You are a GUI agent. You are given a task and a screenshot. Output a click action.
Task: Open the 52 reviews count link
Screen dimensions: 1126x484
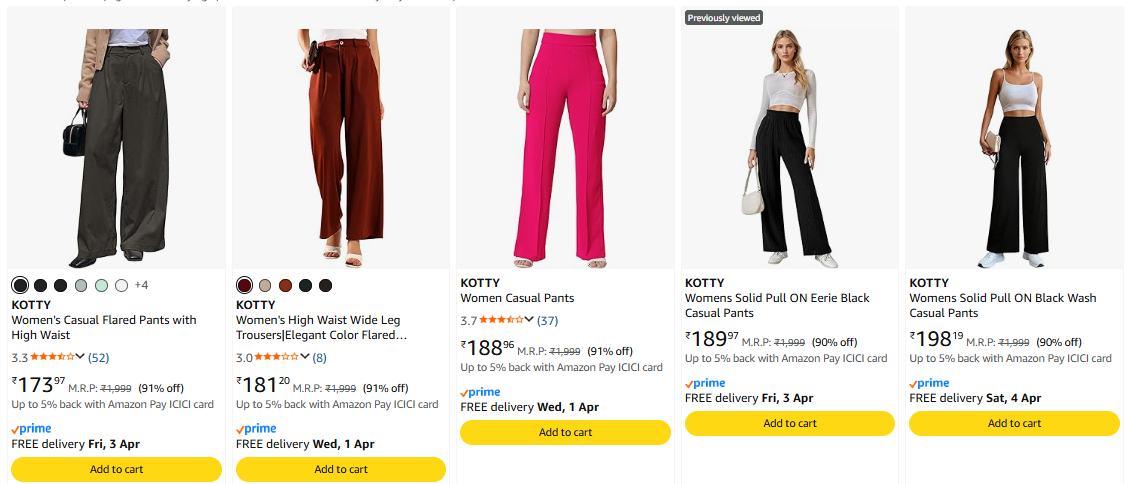click(99, 357)
